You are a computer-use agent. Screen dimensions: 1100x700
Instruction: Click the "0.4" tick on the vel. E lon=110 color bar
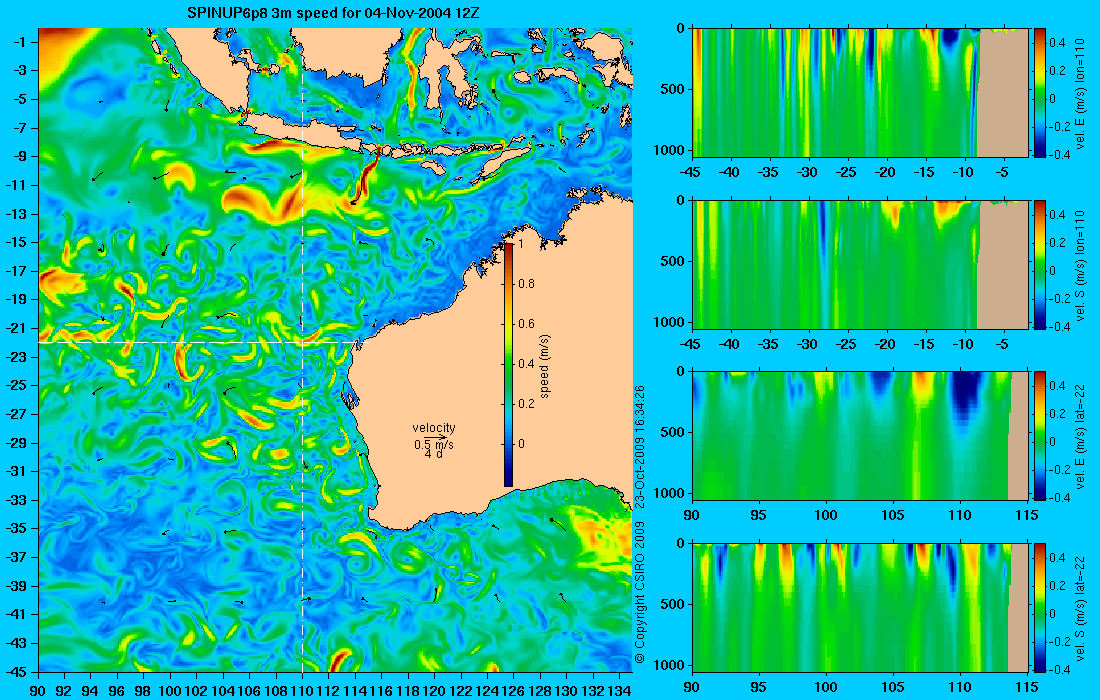1057,42
